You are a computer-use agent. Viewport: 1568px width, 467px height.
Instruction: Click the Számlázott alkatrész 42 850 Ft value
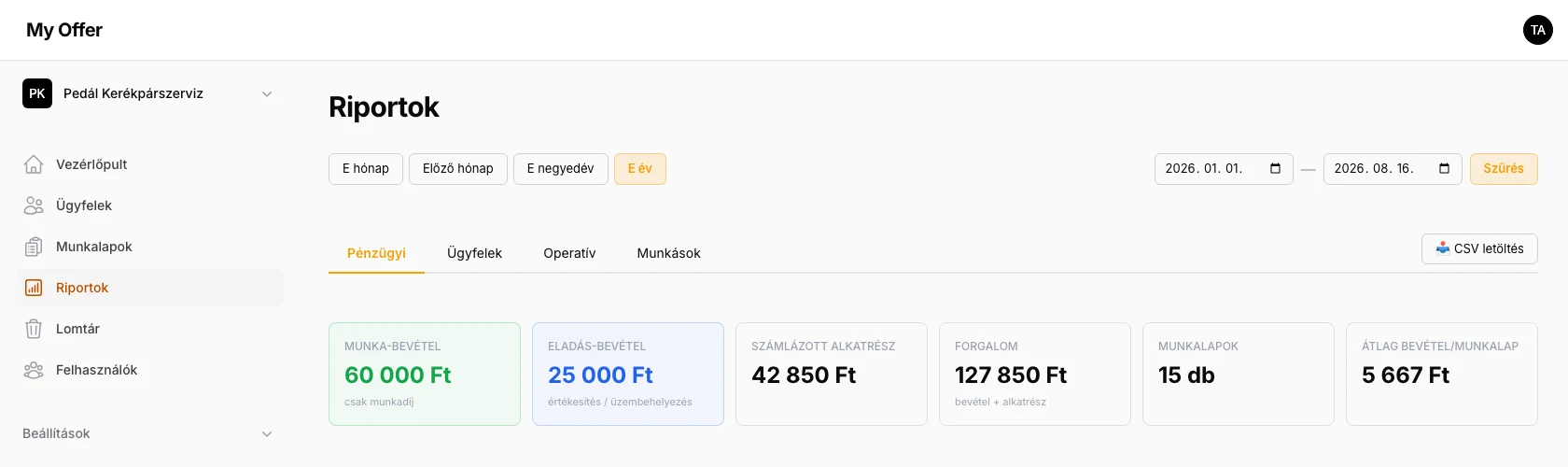pos(804,375)
